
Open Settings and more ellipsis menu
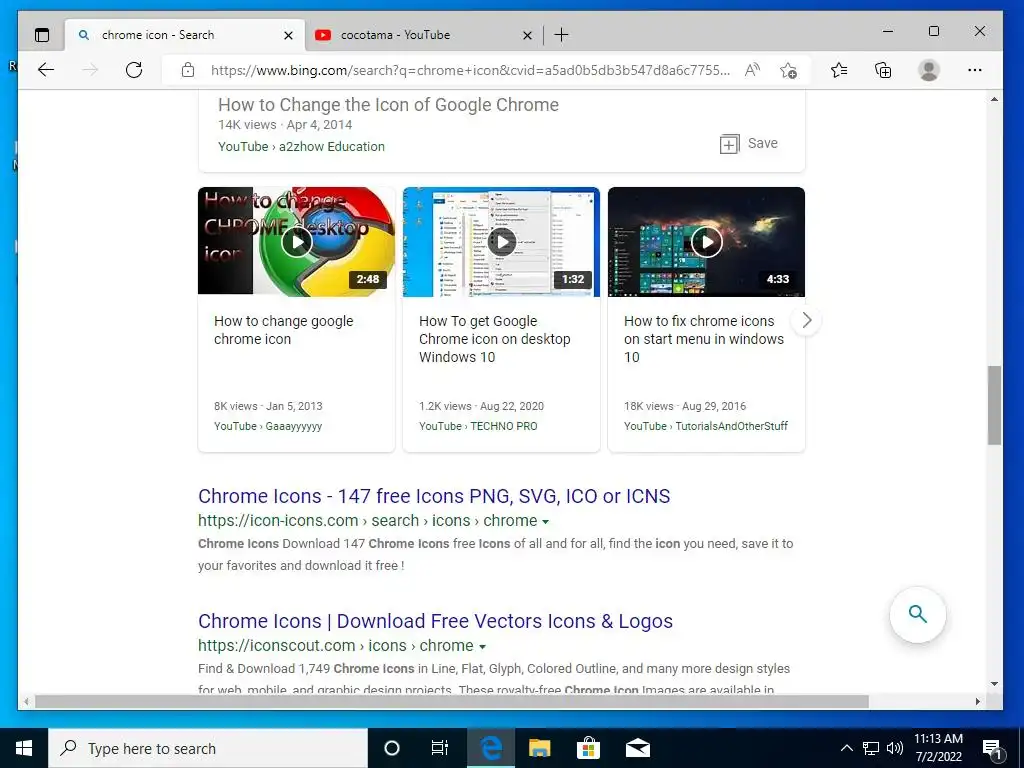[975, 70]
